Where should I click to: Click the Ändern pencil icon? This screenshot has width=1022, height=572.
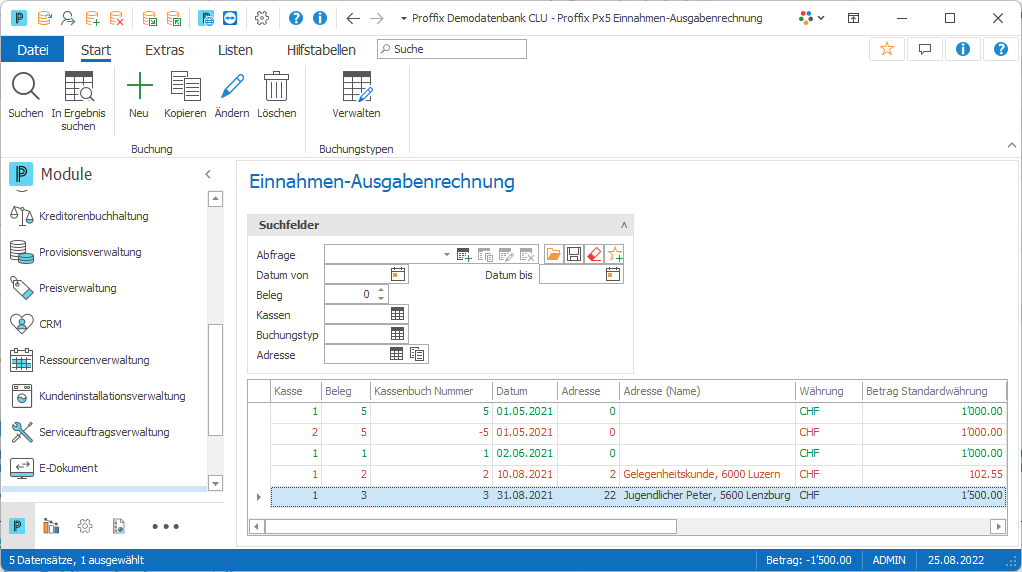pyautogui.click(x=232, y=87)
